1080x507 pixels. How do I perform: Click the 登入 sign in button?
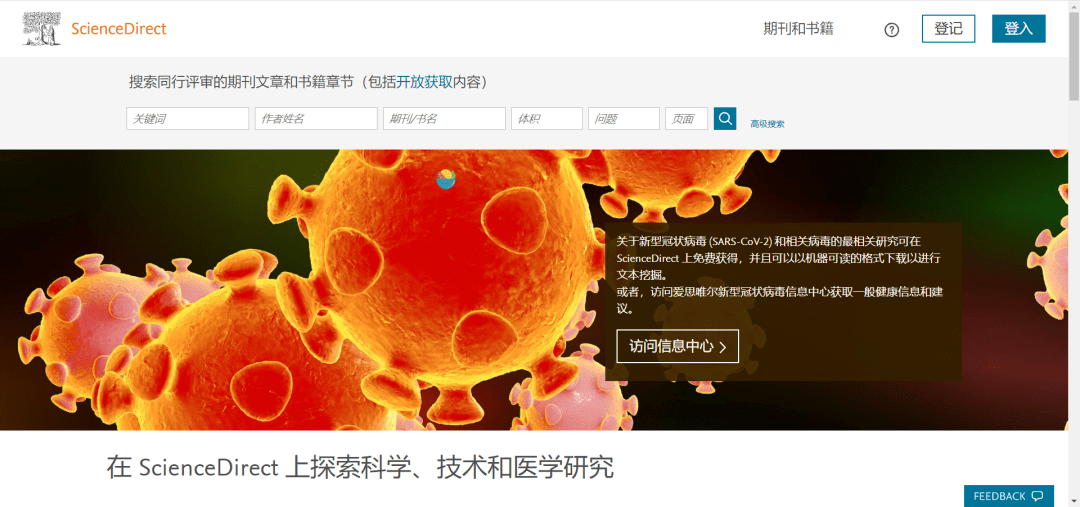point(1019,29)
